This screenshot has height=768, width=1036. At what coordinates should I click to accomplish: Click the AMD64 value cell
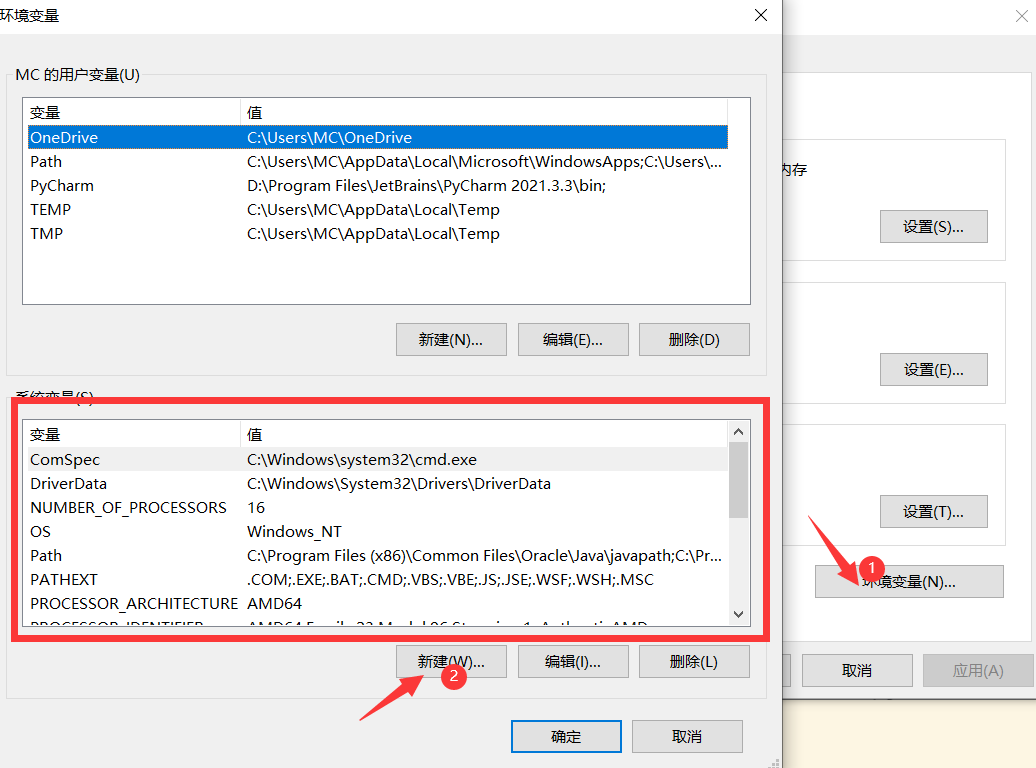pyautogui.click(x=274, y=603)
